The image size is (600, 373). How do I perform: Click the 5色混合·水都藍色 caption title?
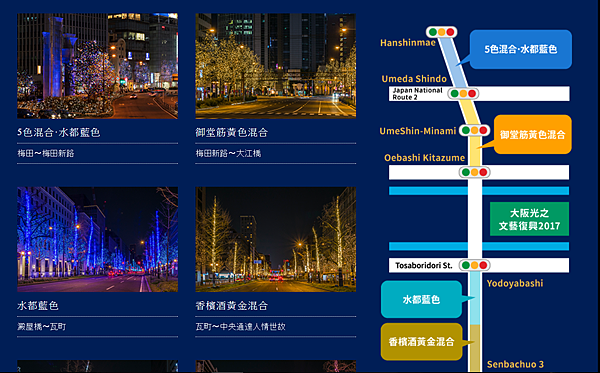(59, 132)
